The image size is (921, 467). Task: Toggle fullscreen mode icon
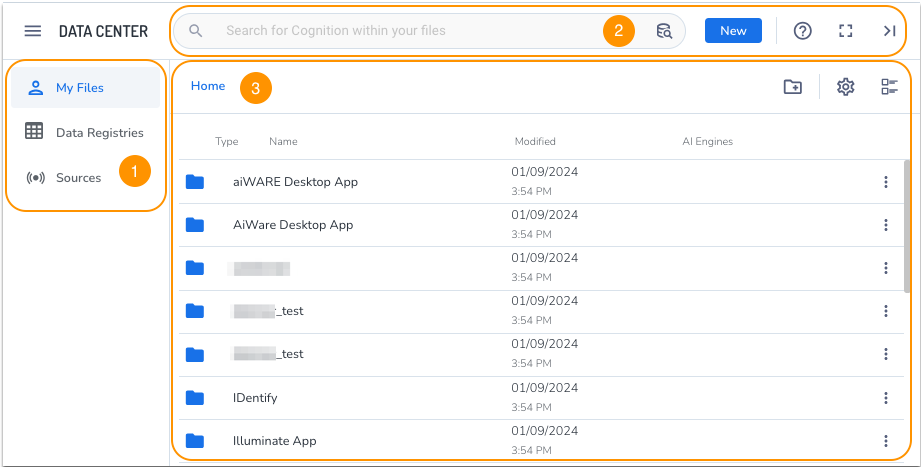point(846,31)
